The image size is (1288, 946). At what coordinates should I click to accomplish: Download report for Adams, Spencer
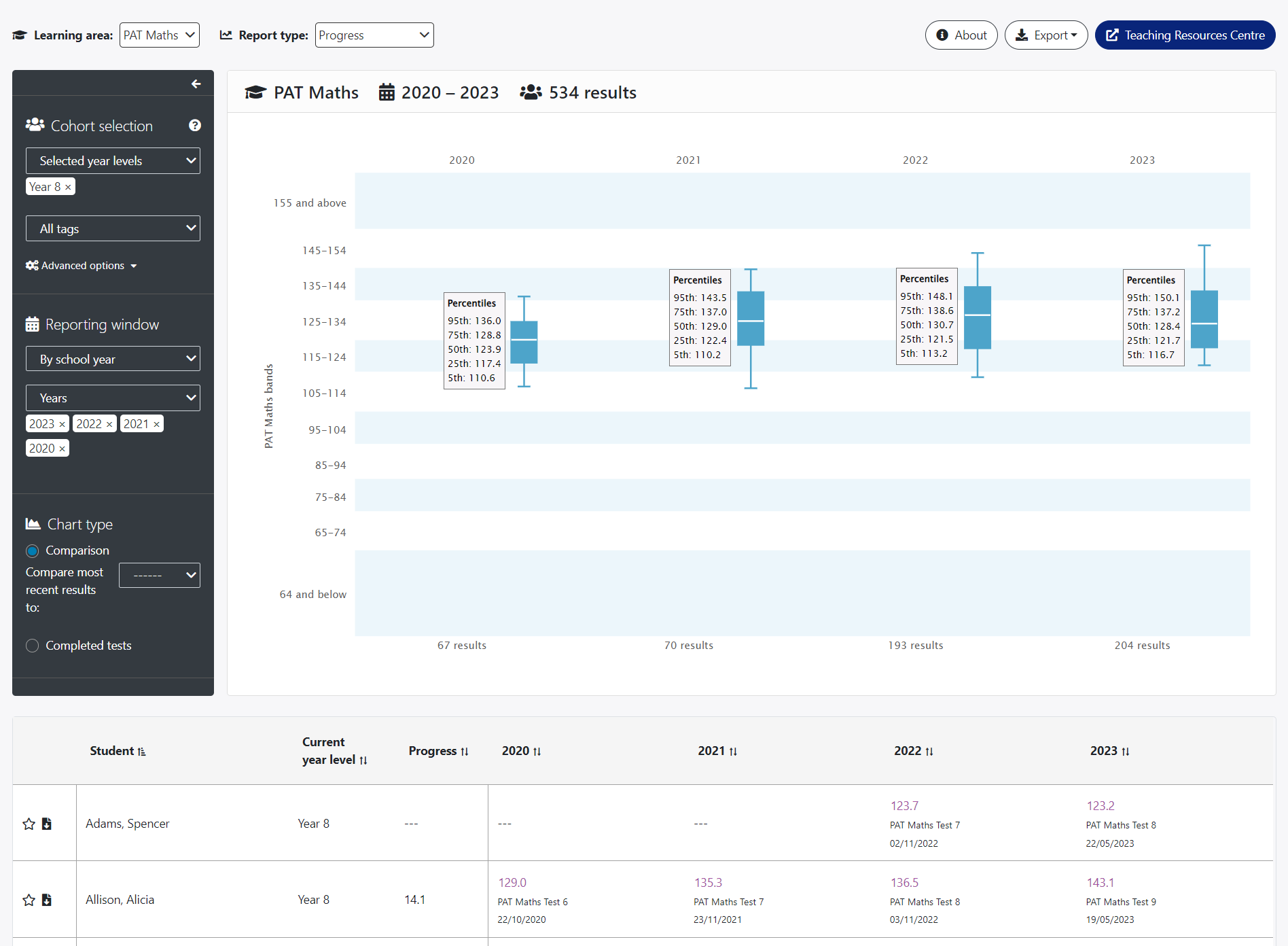47,824
